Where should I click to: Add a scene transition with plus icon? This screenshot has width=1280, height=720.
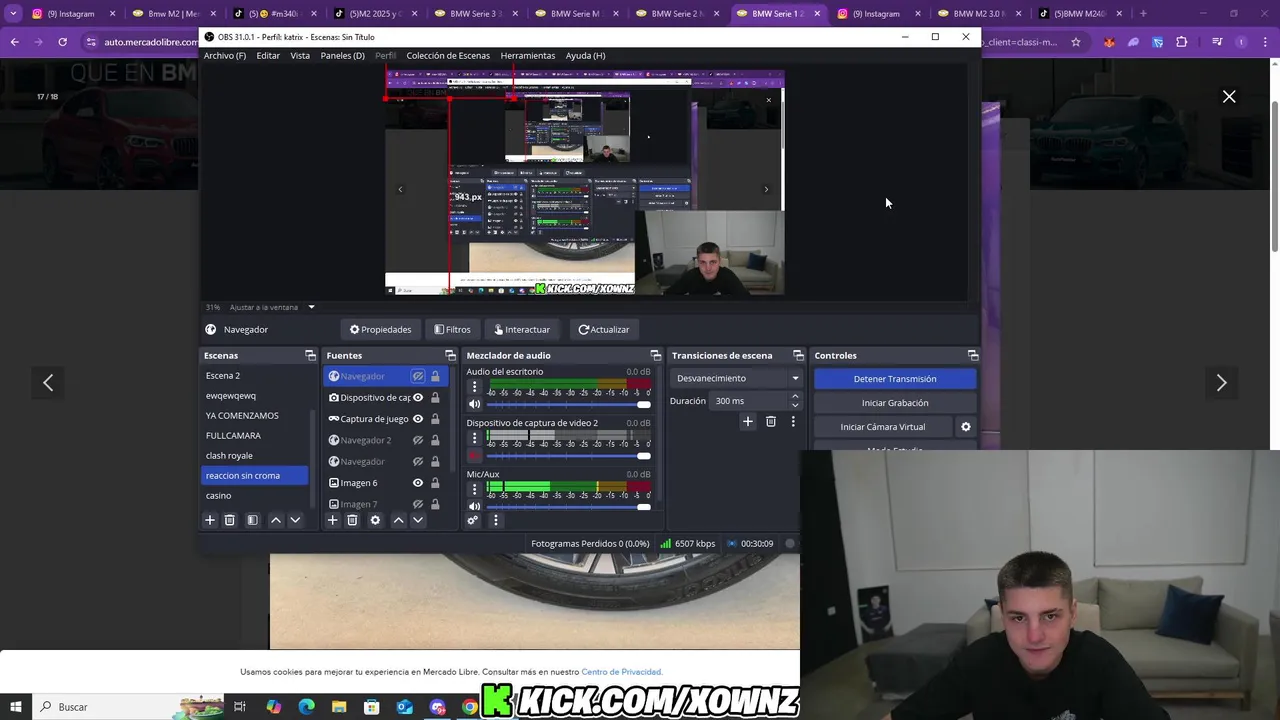747,422
